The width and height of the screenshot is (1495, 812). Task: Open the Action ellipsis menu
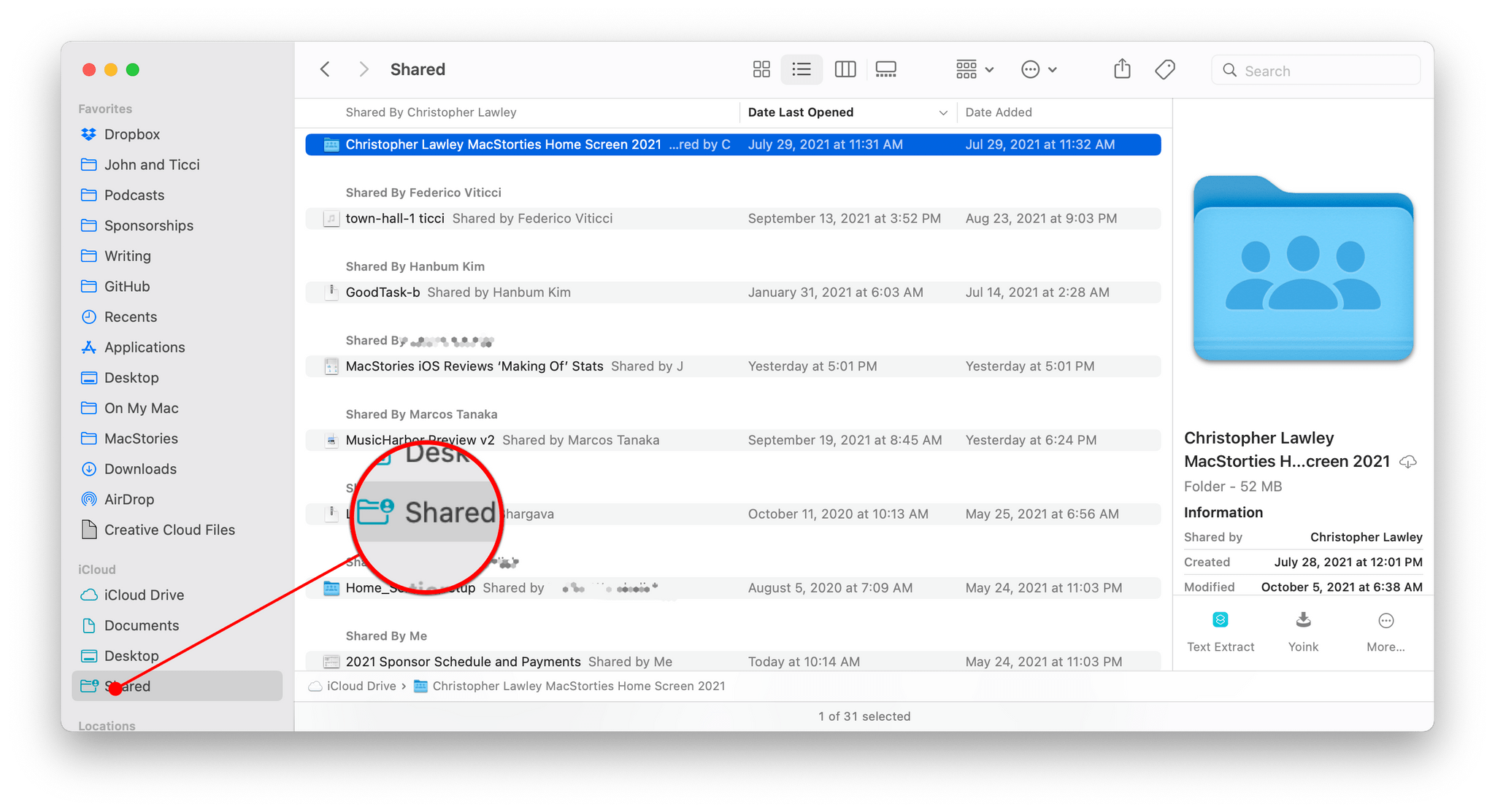pos(1039,69)
